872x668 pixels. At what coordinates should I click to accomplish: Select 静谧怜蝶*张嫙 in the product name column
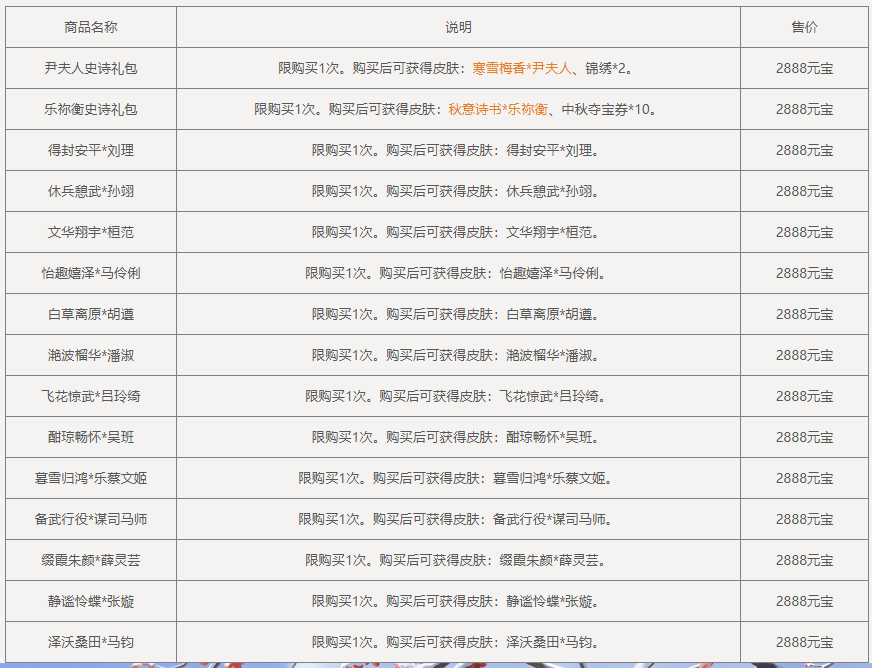[x=91, y=601]
